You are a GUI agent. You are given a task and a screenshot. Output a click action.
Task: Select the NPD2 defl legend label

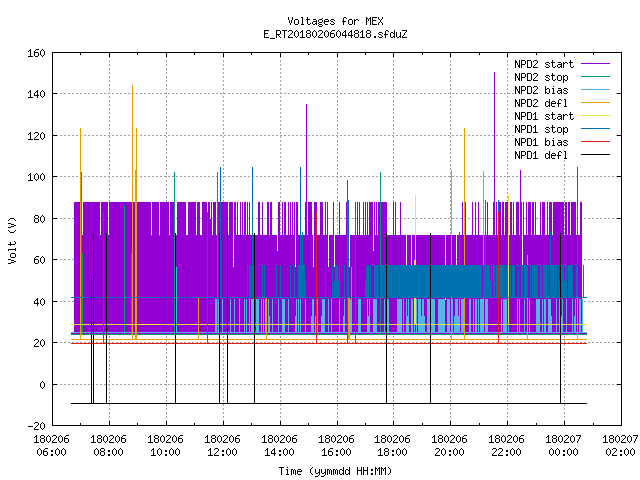pyautogui.click(x=541, y=103)
